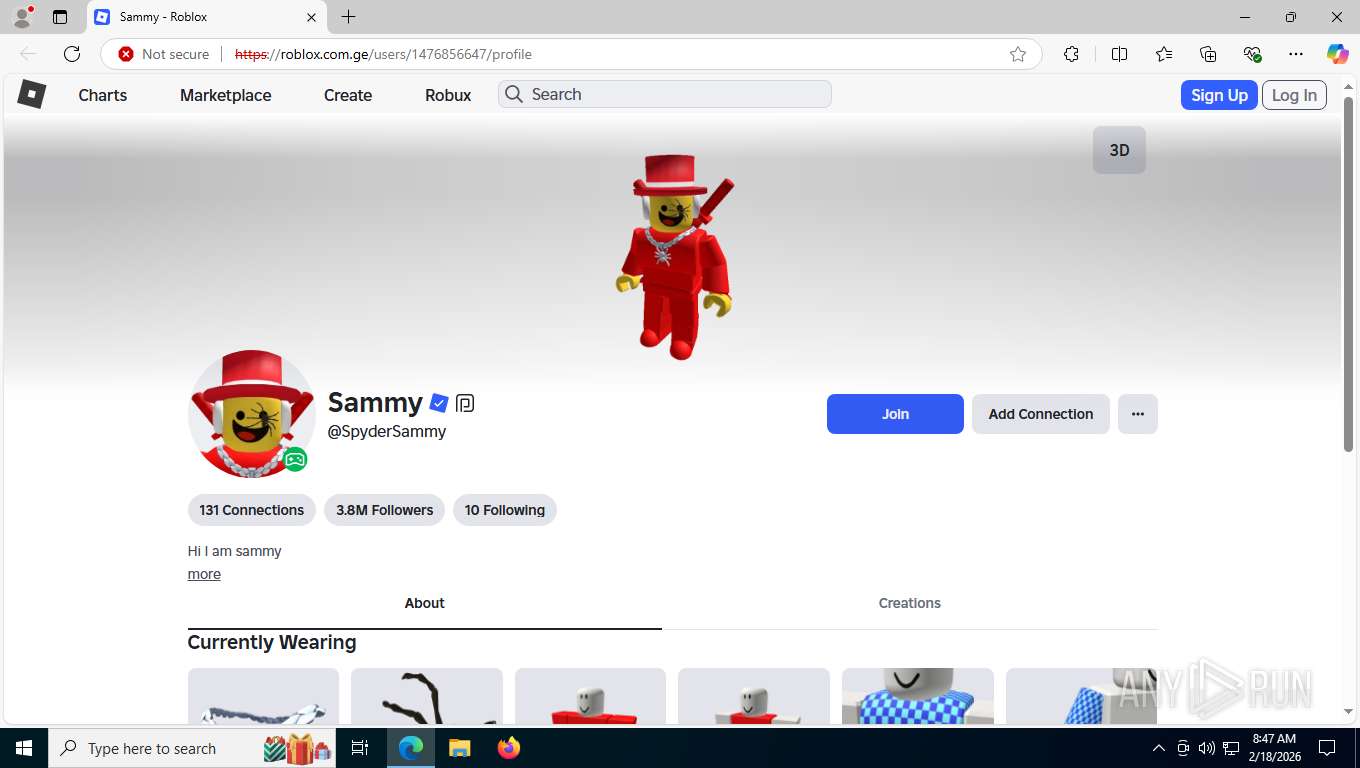Image resolution: width=1360 pixels, height=768 pixels.
Task: Click the blue Join button
Action: [x=895, y=414]
